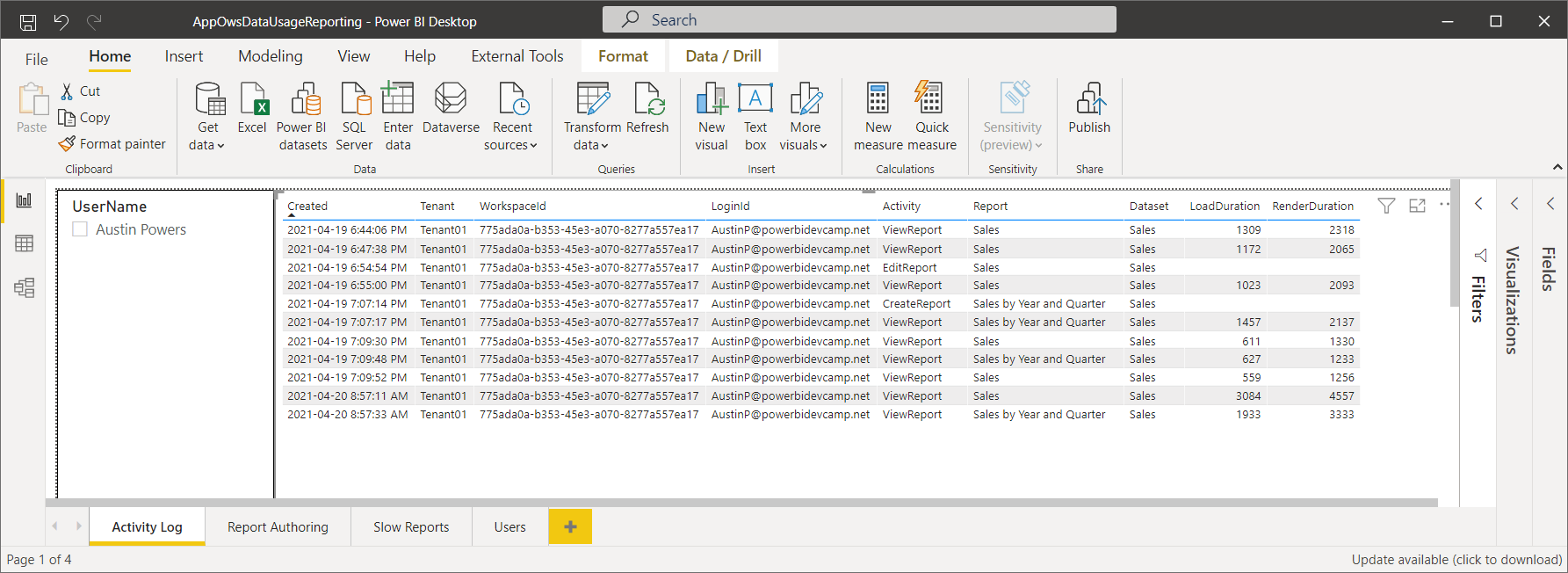Open the Help ribbon tab

point(420,56)
